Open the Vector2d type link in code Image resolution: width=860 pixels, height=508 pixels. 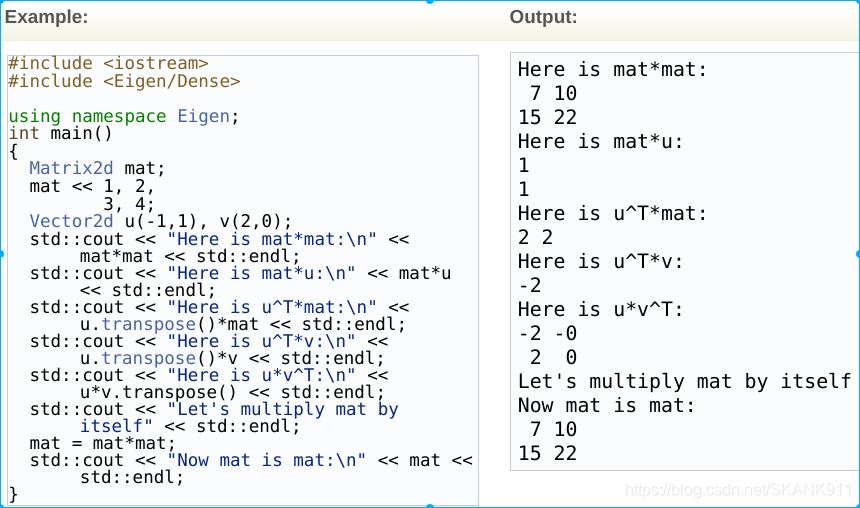71,221
